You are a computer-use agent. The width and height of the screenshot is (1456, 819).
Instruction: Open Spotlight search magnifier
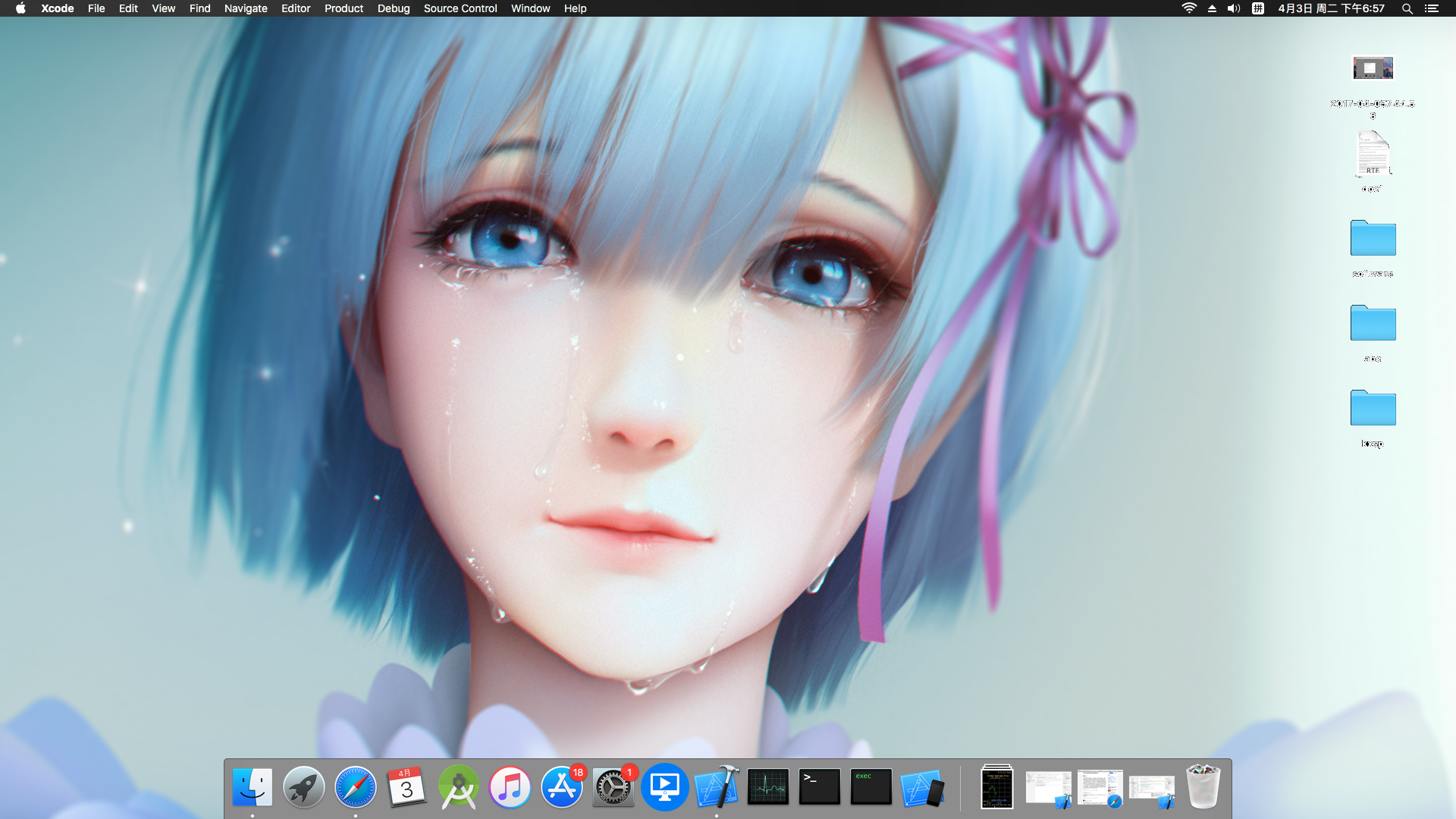[x=1407, y=8]
